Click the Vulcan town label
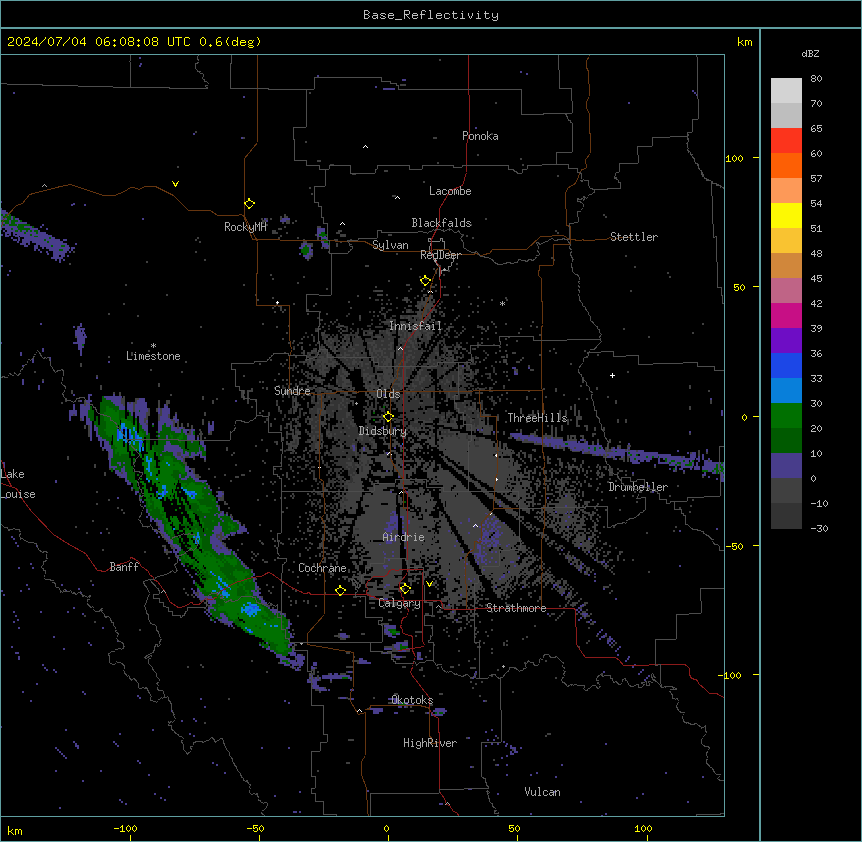Viewport: 862px width, 842px height. point(542,792)
